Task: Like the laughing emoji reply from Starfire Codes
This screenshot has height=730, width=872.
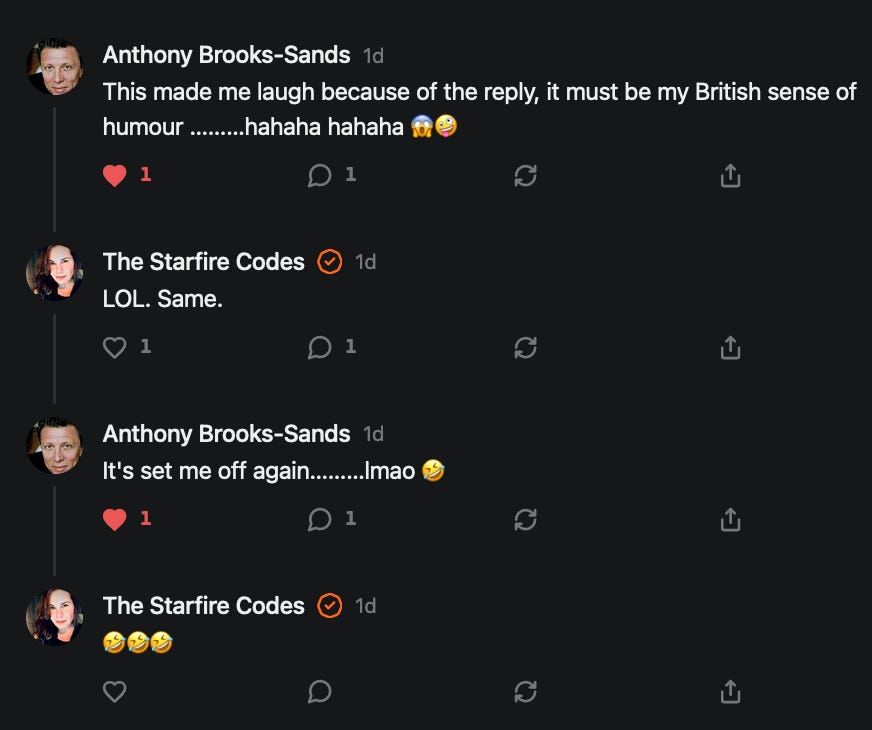Action: click(x=115, y=692)
